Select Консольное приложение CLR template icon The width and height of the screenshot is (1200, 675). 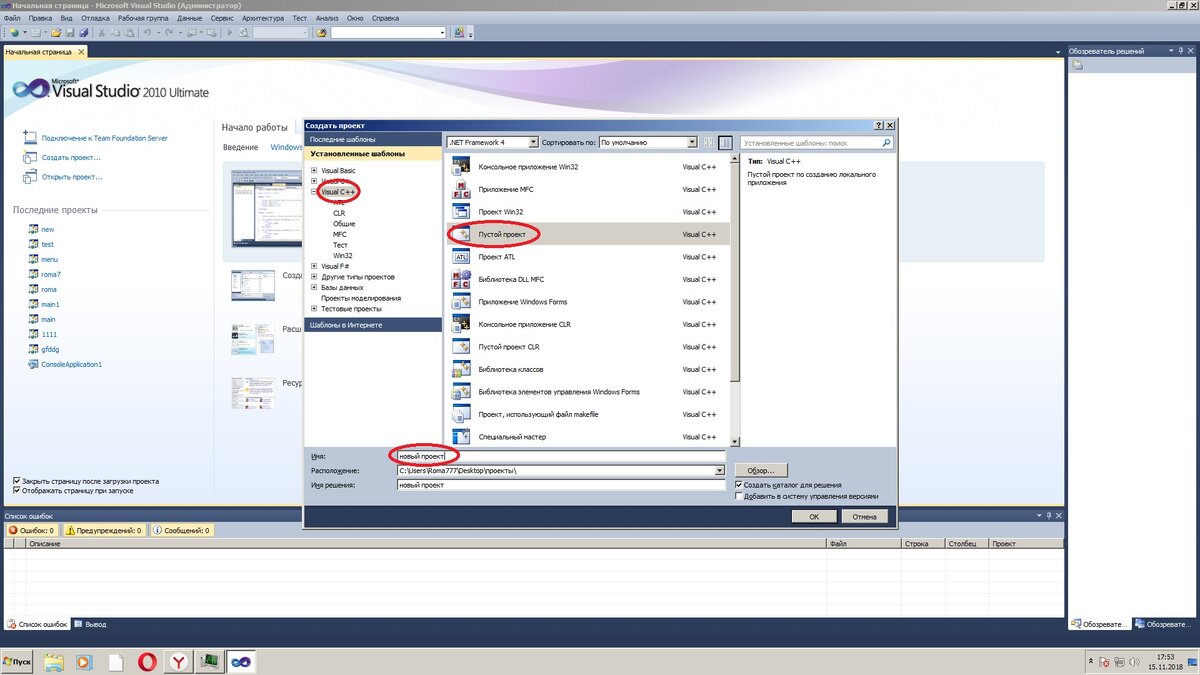[461, 324]
